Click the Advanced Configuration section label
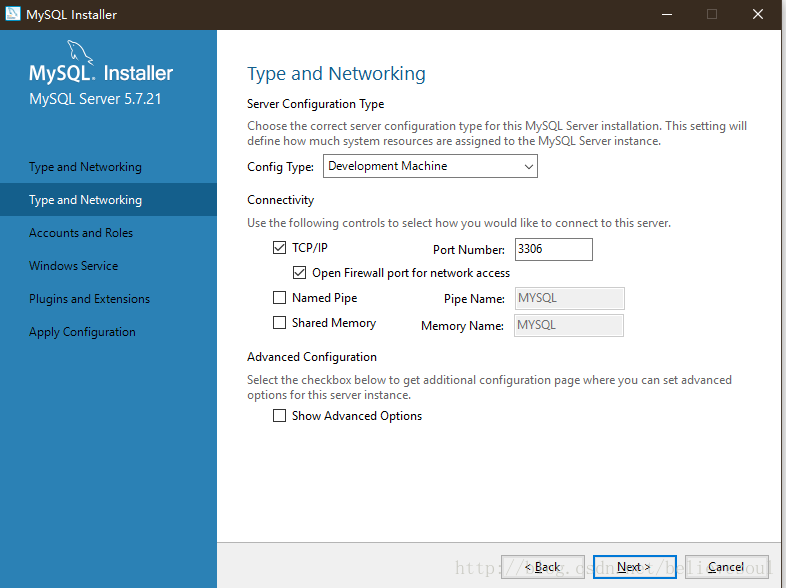This screenshot has height=588, width=786. tap(312, 357)
